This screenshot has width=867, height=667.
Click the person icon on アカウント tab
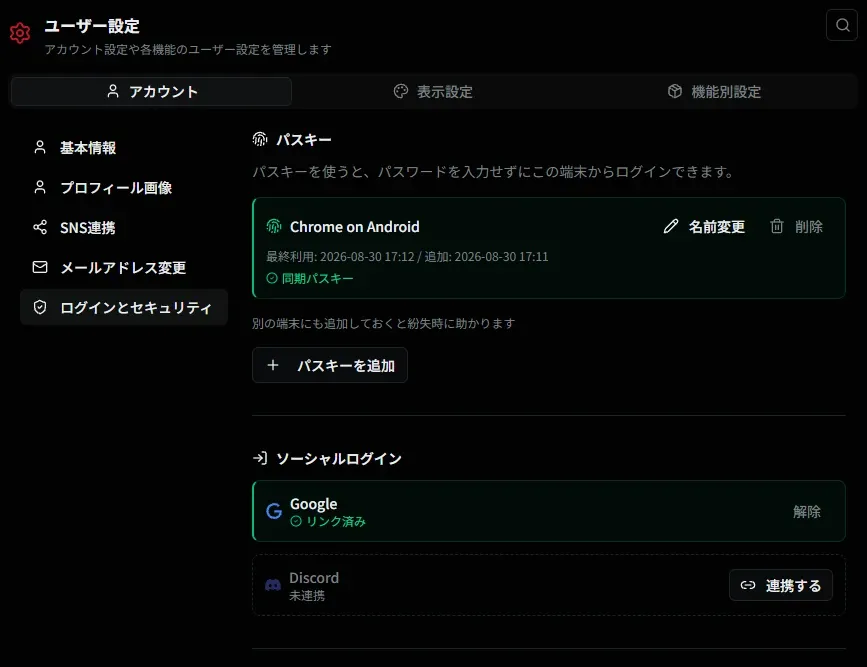click(113, 91)
